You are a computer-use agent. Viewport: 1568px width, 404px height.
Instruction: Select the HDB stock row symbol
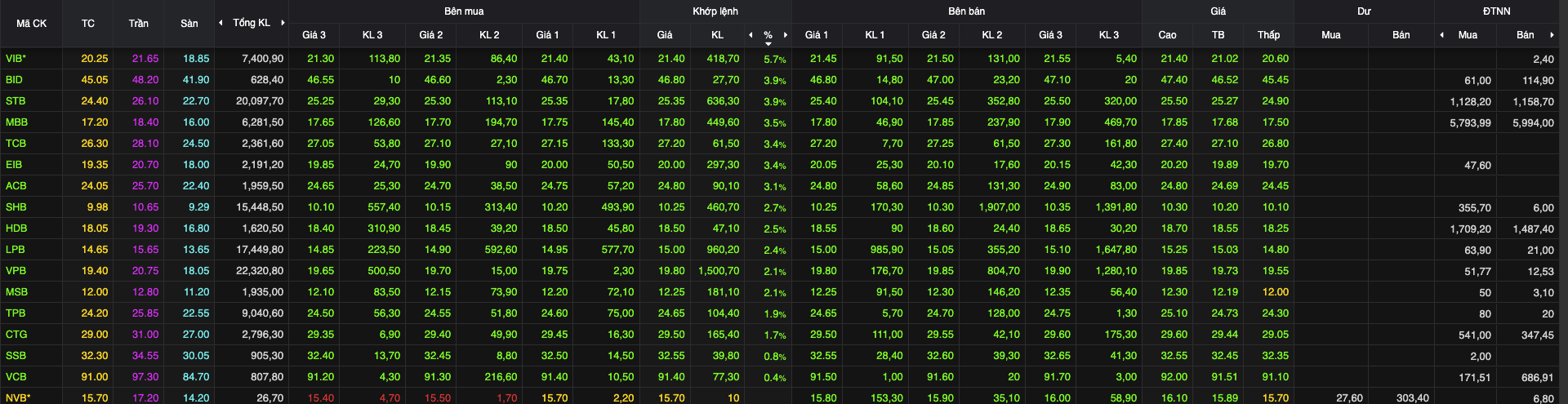click(x=16, y=229)
